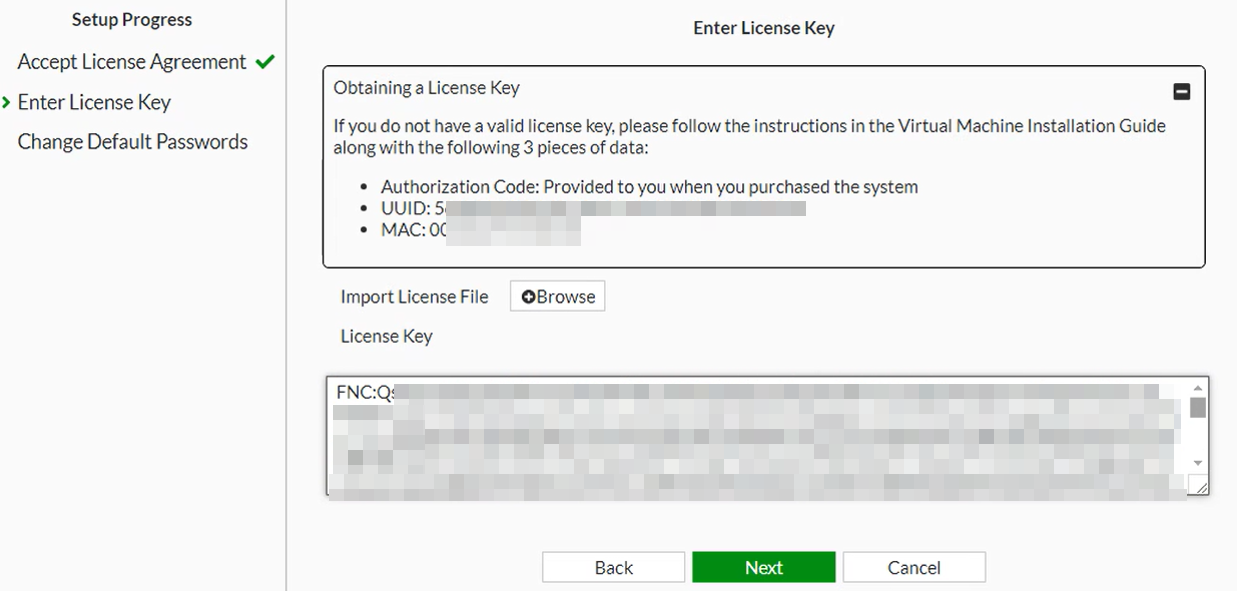The width and height of the screenshot is (1237, 604).
Task: Select the Accept License Agreement step
Action: [x=132, y=62]
